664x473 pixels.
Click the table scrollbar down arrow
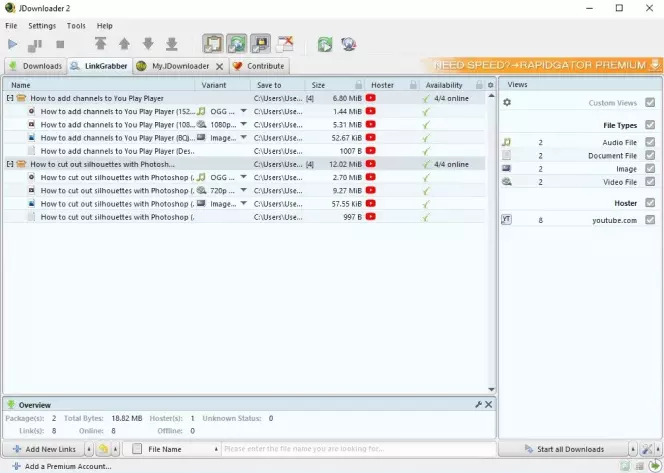[491, 390]
